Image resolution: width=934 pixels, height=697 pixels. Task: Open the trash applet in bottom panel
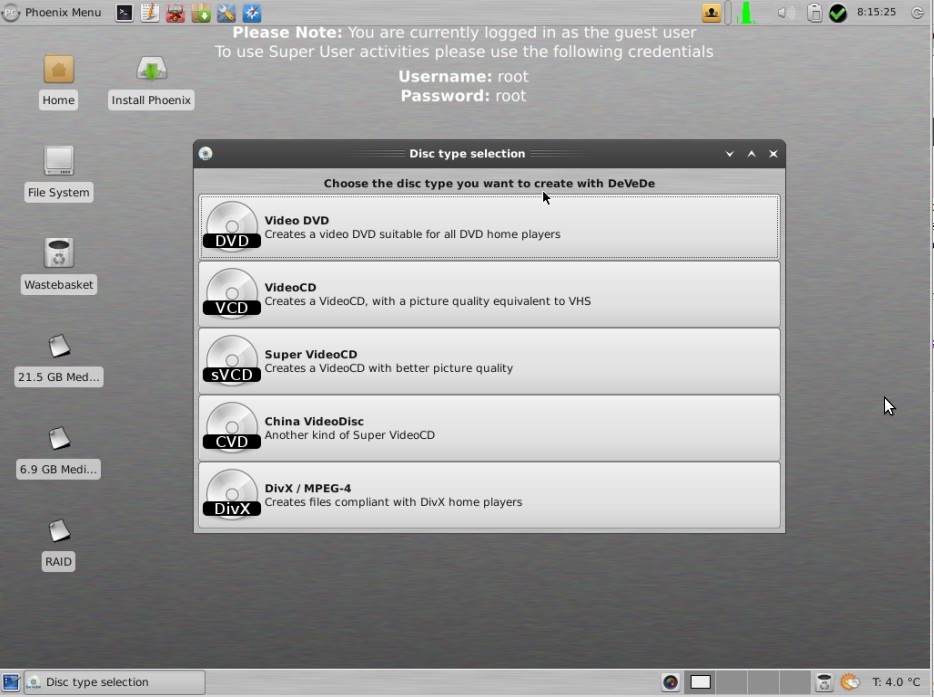(824, 682)
